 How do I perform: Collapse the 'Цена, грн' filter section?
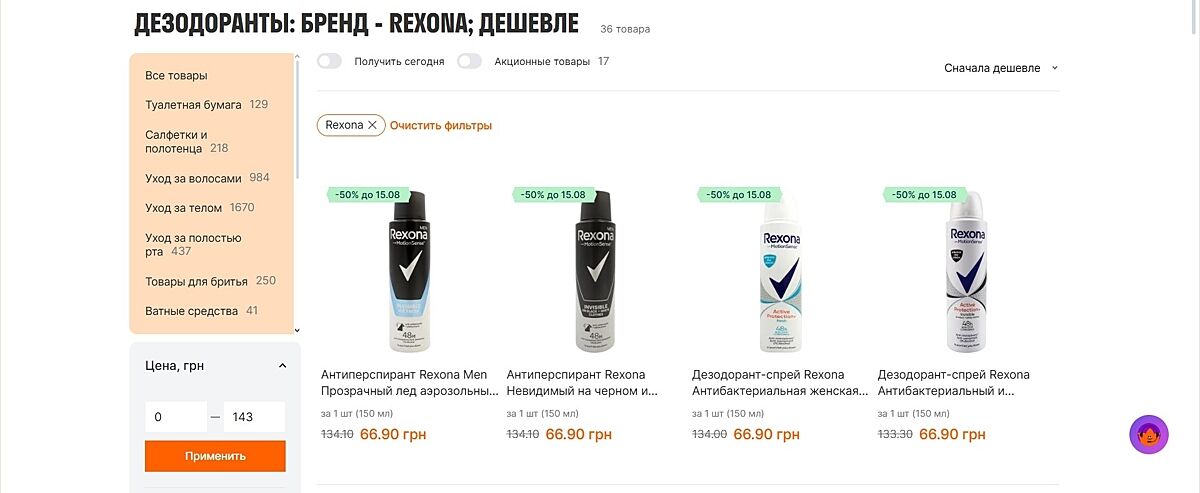coord(282,366)
